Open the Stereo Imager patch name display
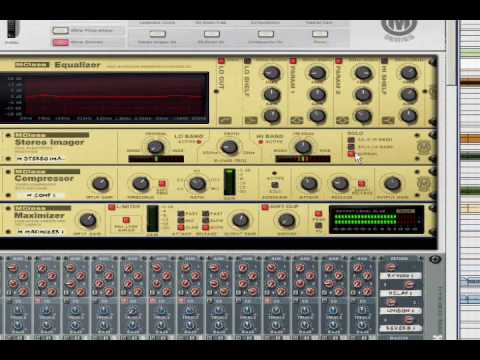The width and height of the screenshot is (480, 360). pos(40,159)
